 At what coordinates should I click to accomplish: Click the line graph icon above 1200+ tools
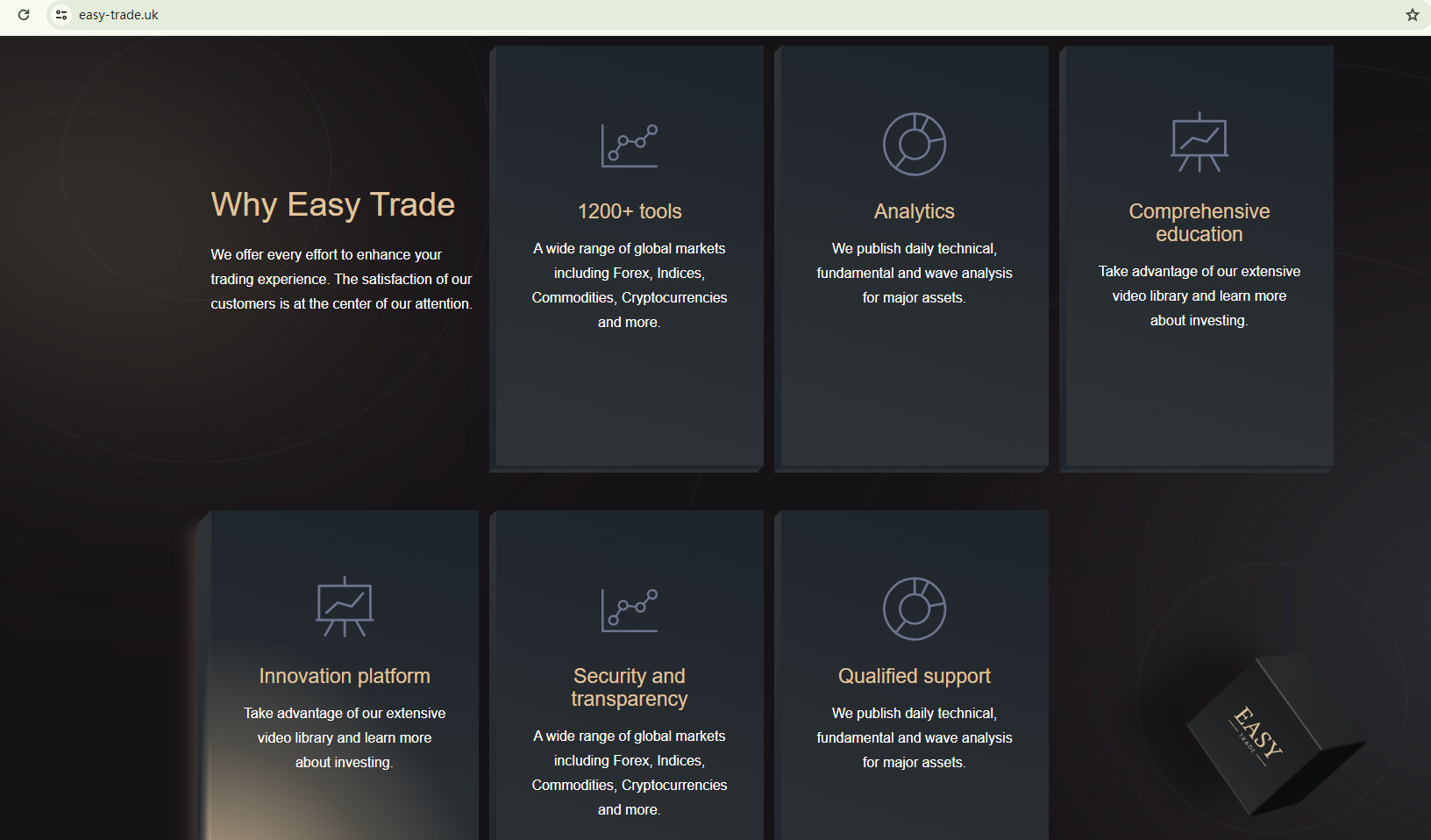point(630,146)
